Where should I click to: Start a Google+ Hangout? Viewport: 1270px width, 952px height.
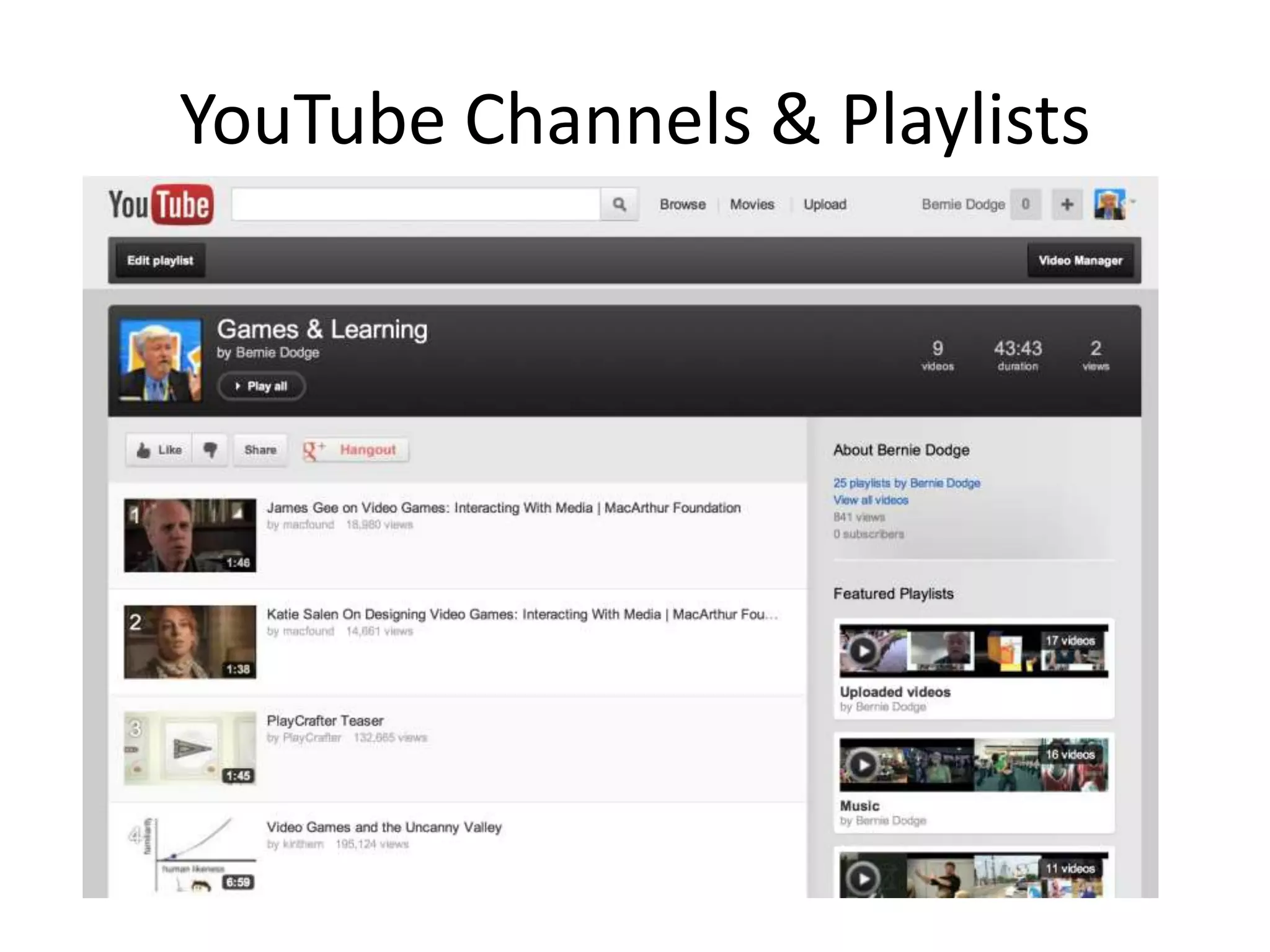click(355, 450)
